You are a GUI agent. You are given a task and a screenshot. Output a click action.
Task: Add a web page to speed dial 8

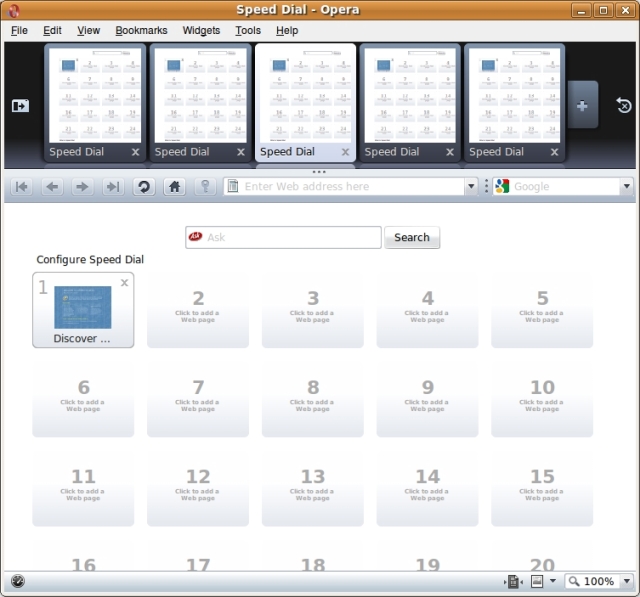(313, 400)
